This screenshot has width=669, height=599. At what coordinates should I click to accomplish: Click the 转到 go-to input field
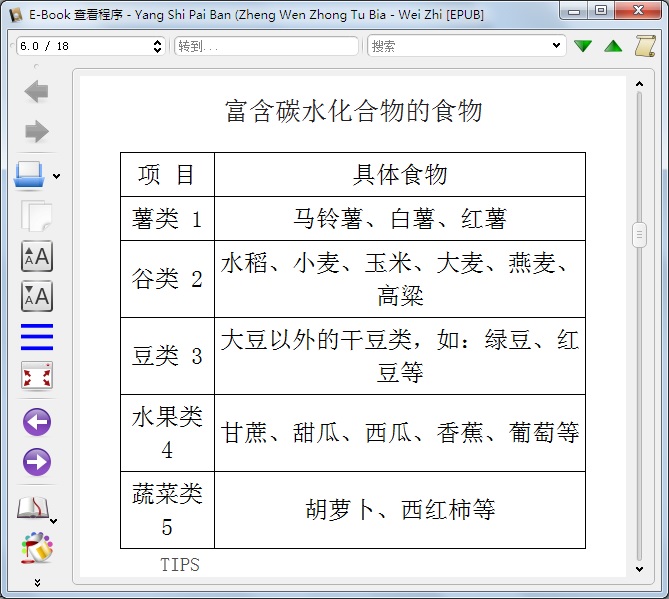266,46
